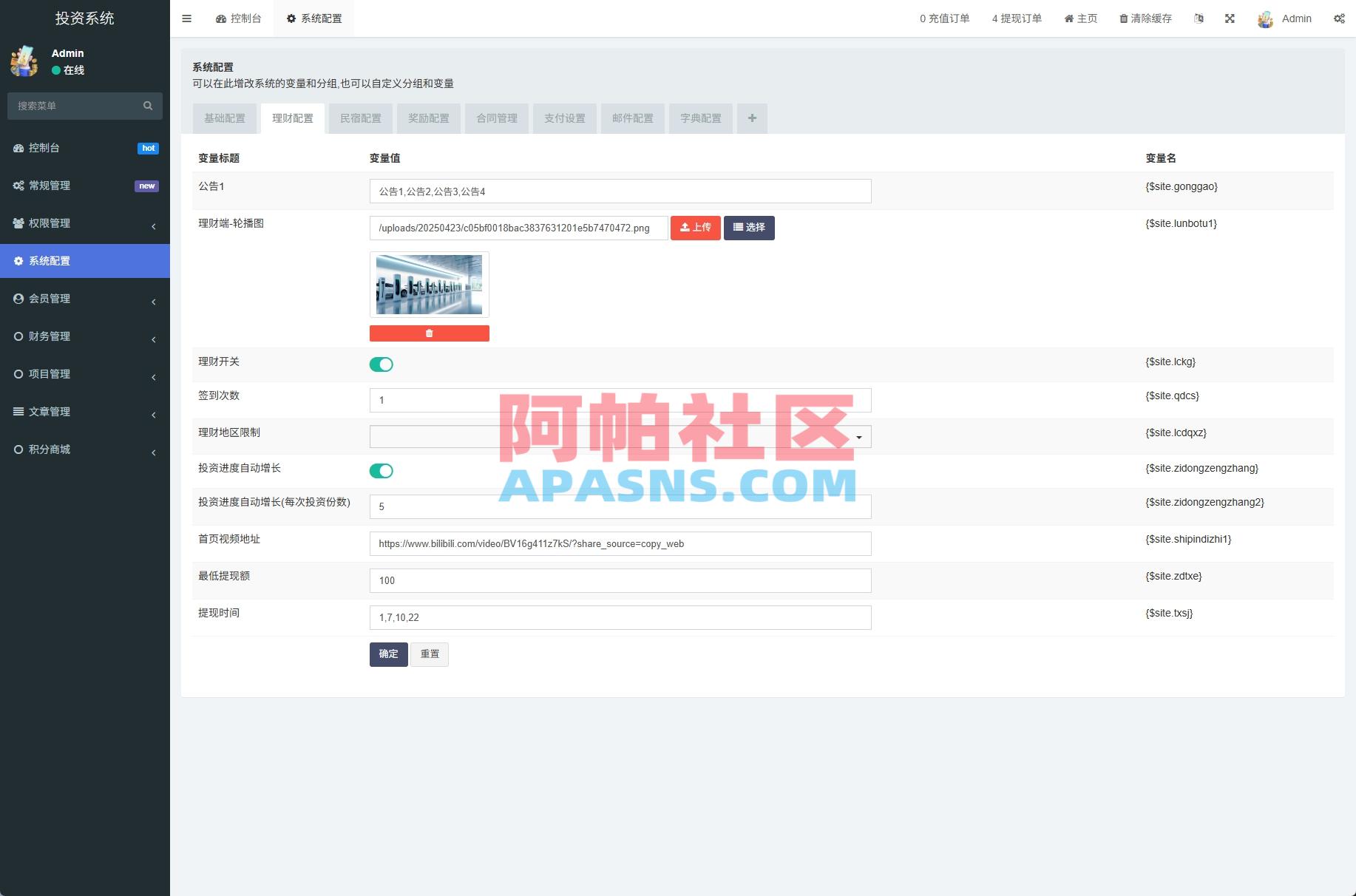Open the 理财地区限制 dropdown
1356x896 pixels.
(x=858, y=436)
